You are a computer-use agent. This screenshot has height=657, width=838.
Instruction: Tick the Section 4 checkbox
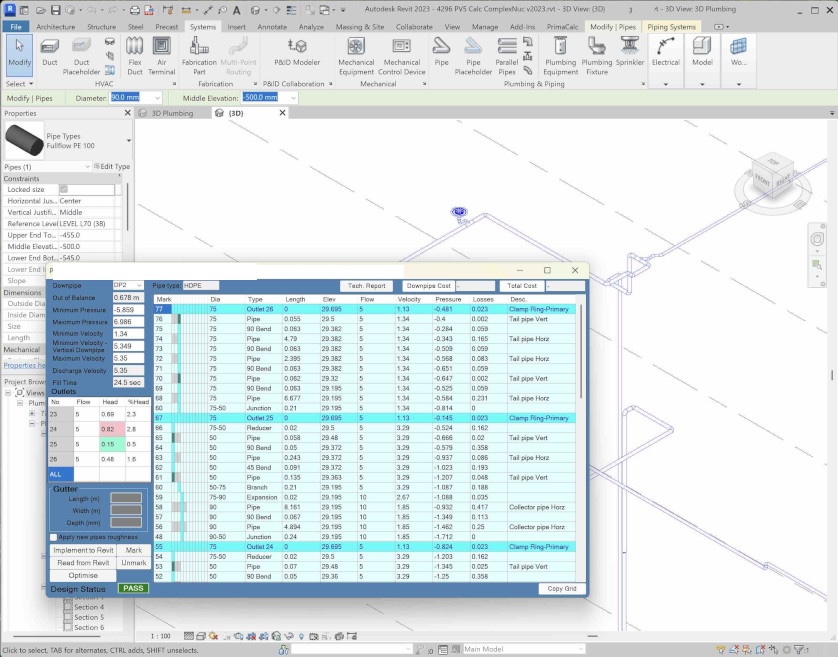[x=68, y=607]
